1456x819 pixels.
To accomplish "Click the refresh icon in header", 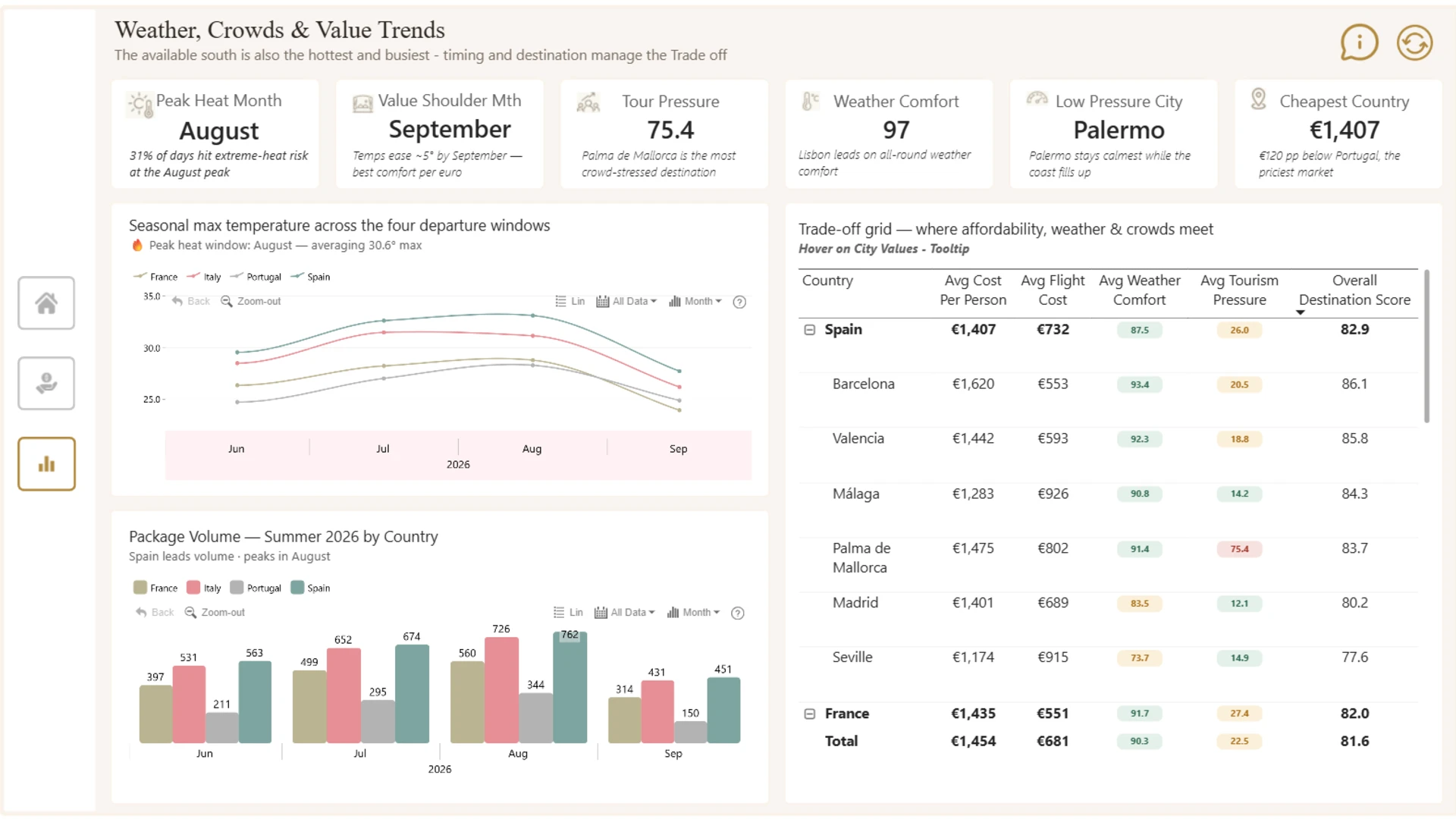I will point(1414,42).
